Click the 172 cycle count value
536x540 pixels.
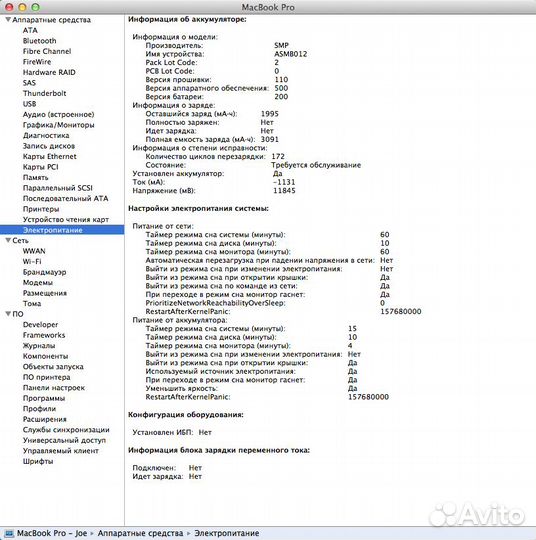[278, 156]
